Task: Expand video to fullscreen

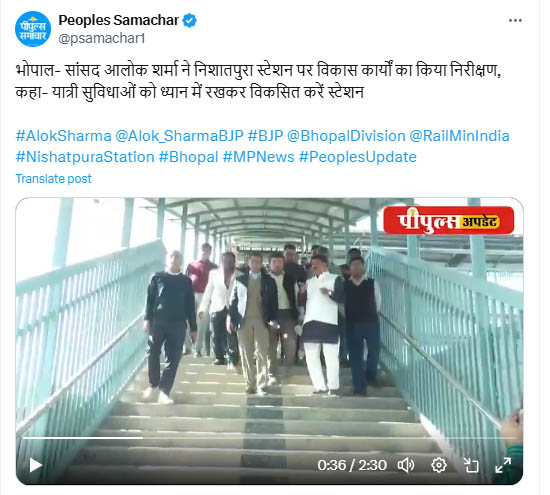Action: coord(503,465)
